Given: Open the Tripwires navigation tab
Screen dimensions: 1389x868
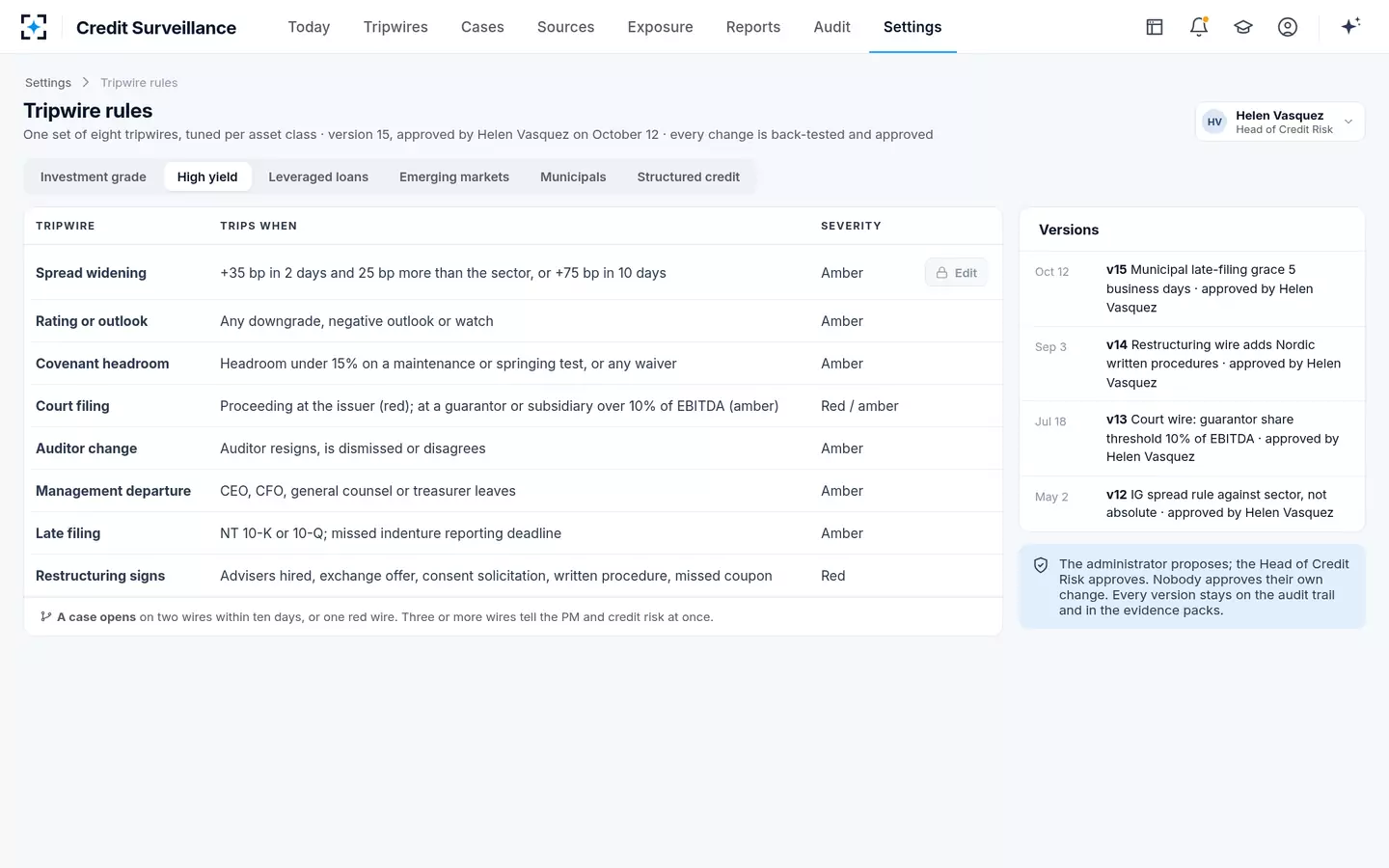Looking at the screenshot, I should (395, 27).
